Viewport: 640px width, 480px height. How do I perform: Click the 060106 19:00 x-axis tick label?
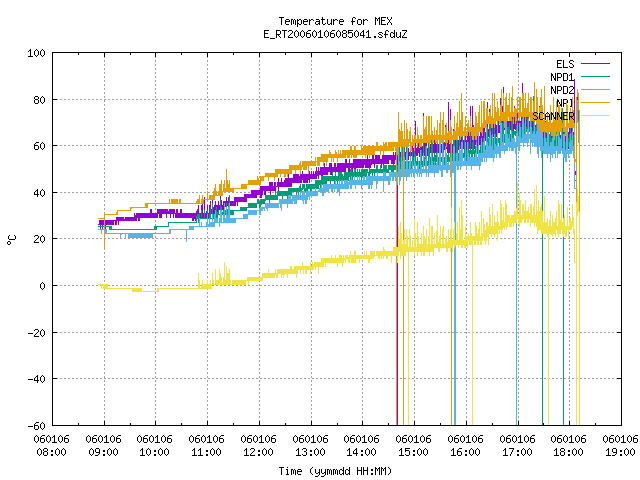620,446
